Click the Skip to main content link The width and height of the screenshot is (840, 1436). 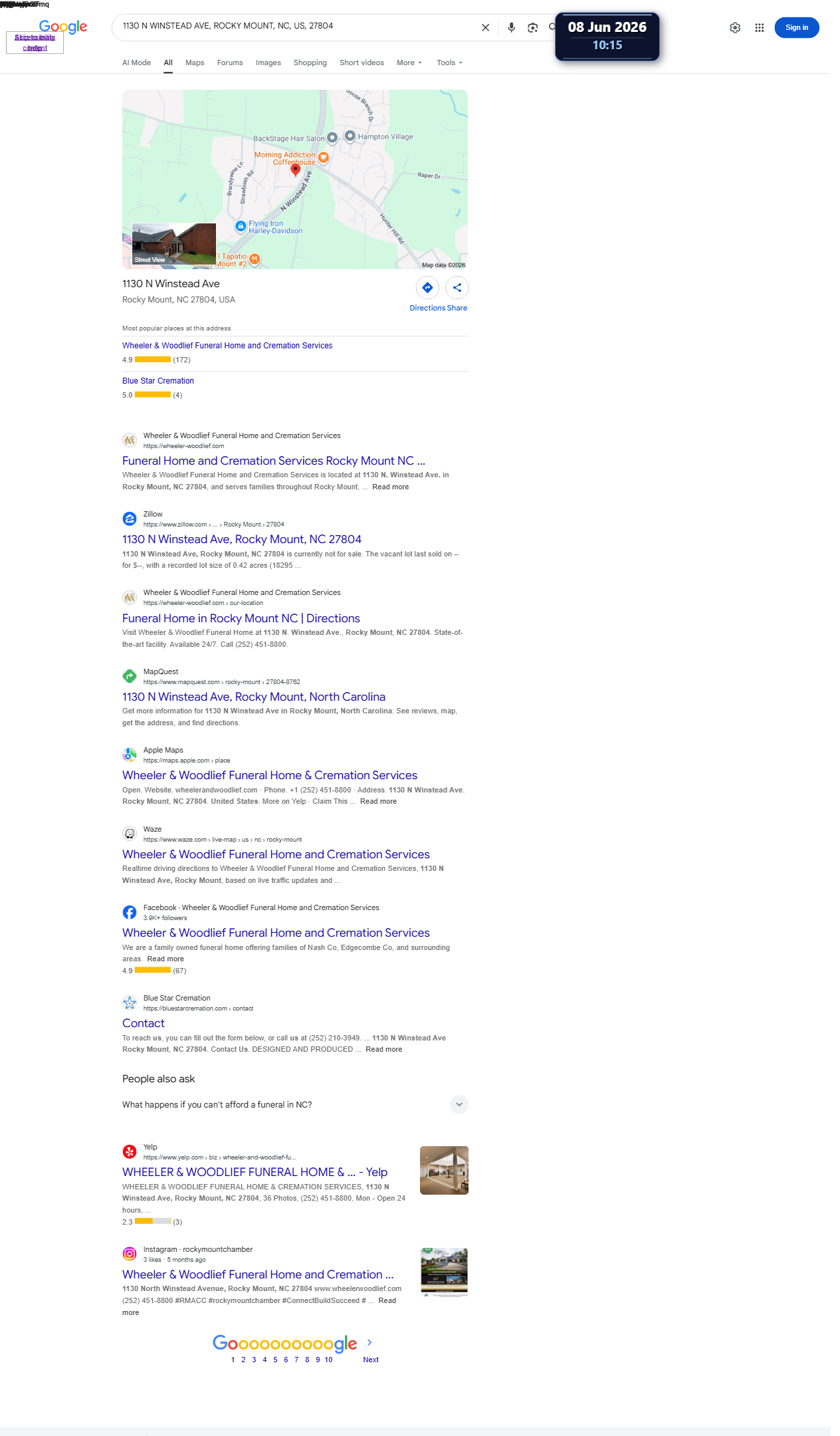point(35,43)
